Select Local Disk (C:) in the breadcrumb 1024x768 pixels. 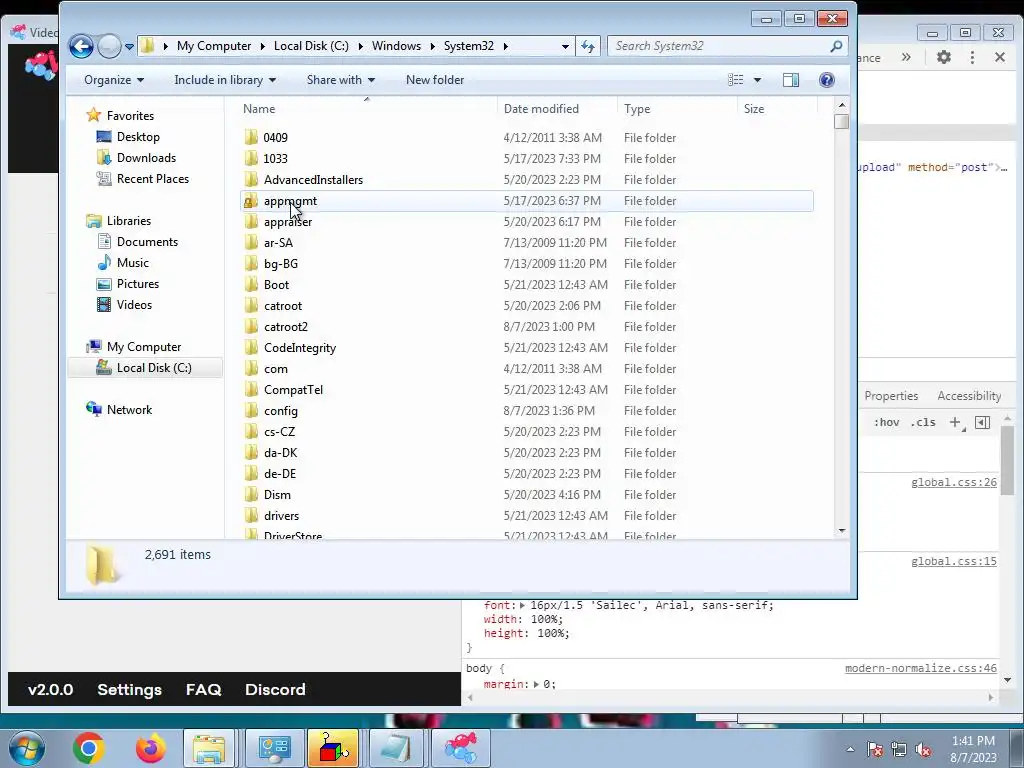coord(311,46)
